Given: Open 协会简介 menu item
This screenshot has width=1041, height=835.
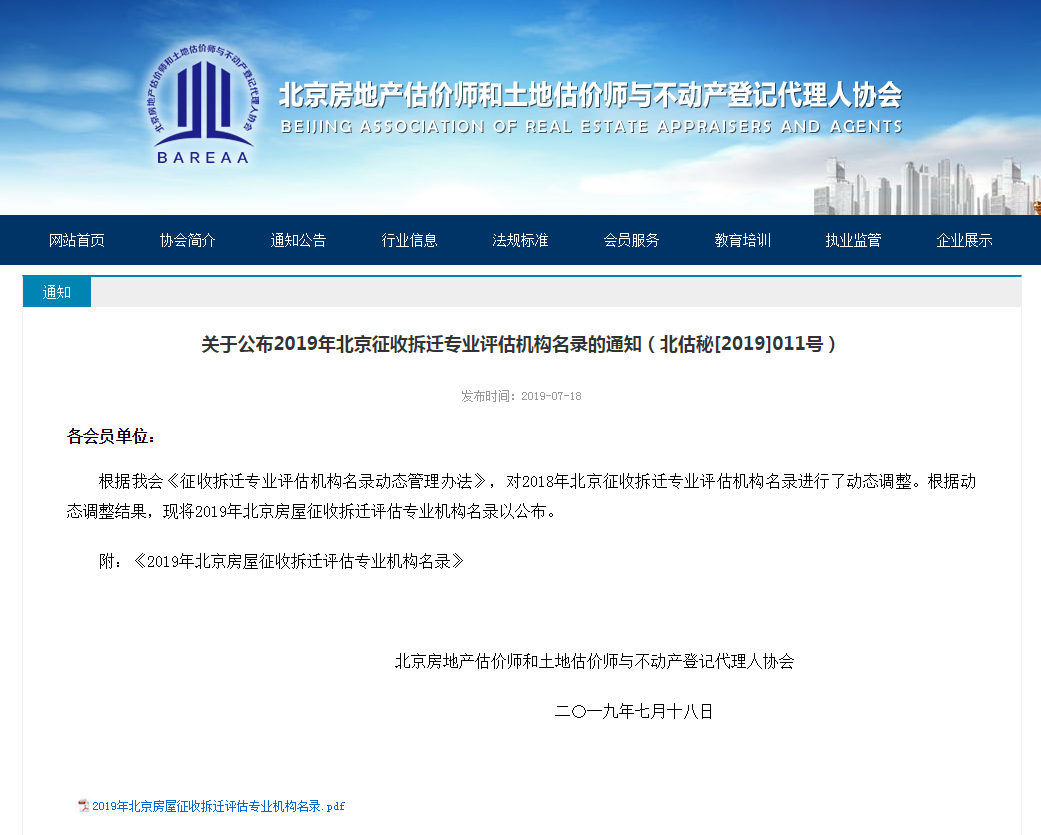Looking at the screenshot, I should tap(188, 240).
